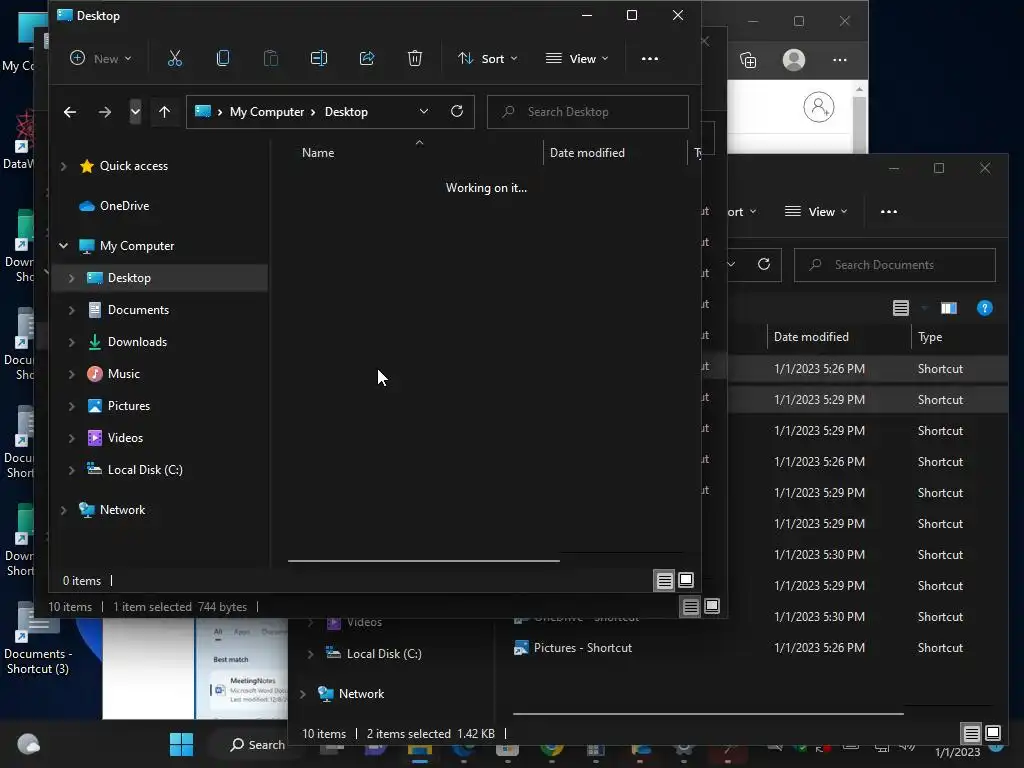Click the Rename icon in Desktop toolbar
The height and width of the screenshot is (768, 1024).
click(x=319, y=59)
